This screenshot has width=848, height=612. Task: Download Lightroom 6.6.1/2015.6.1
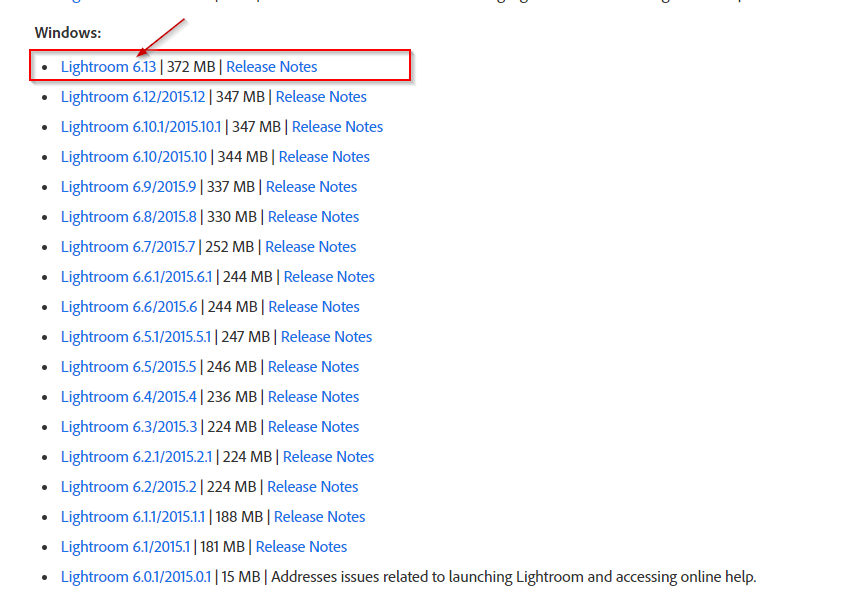[136, 277]
